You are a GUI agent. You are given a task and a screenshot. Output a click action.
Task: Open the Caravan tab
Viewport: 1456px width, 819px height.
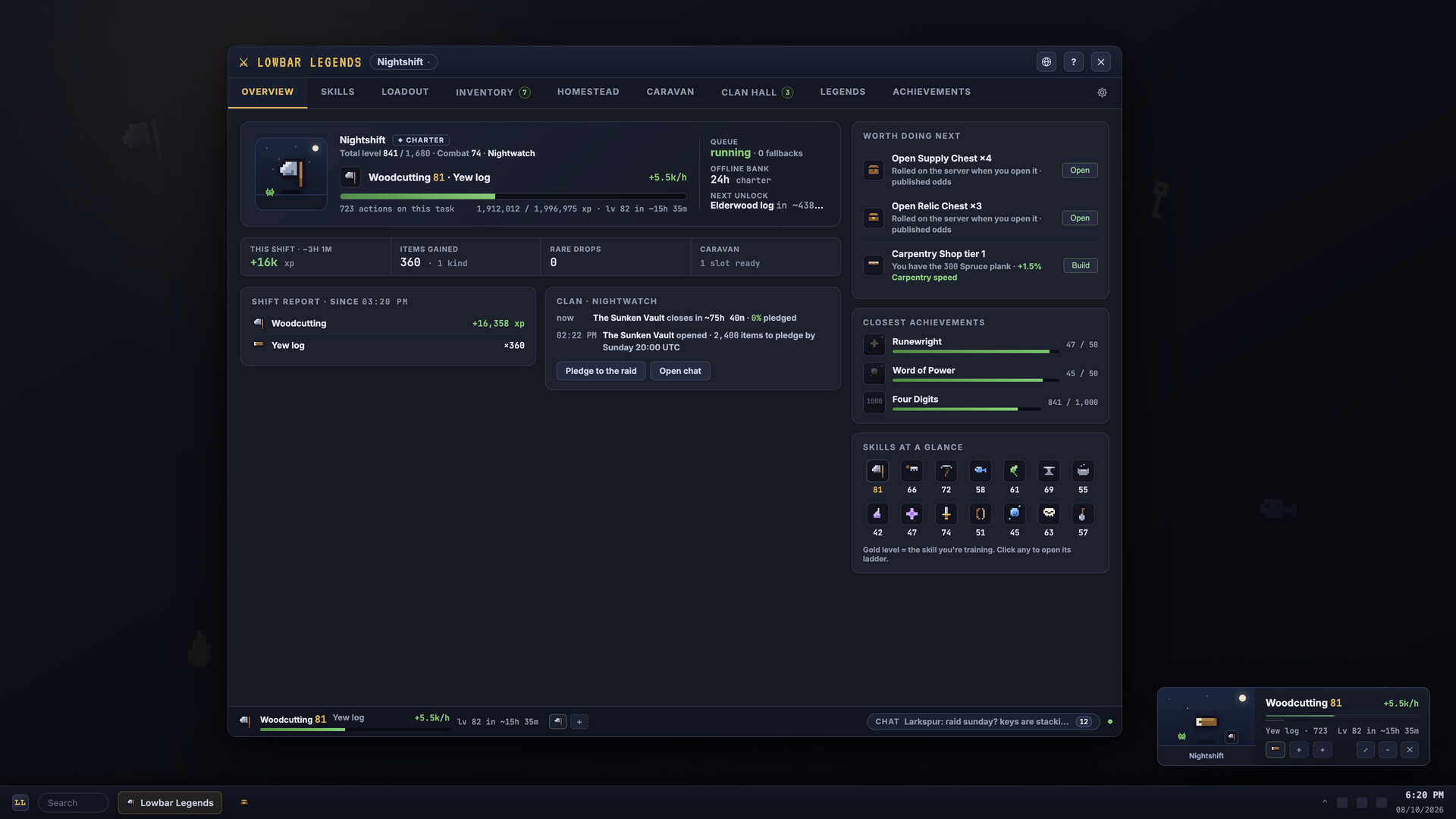click(670, 92)
